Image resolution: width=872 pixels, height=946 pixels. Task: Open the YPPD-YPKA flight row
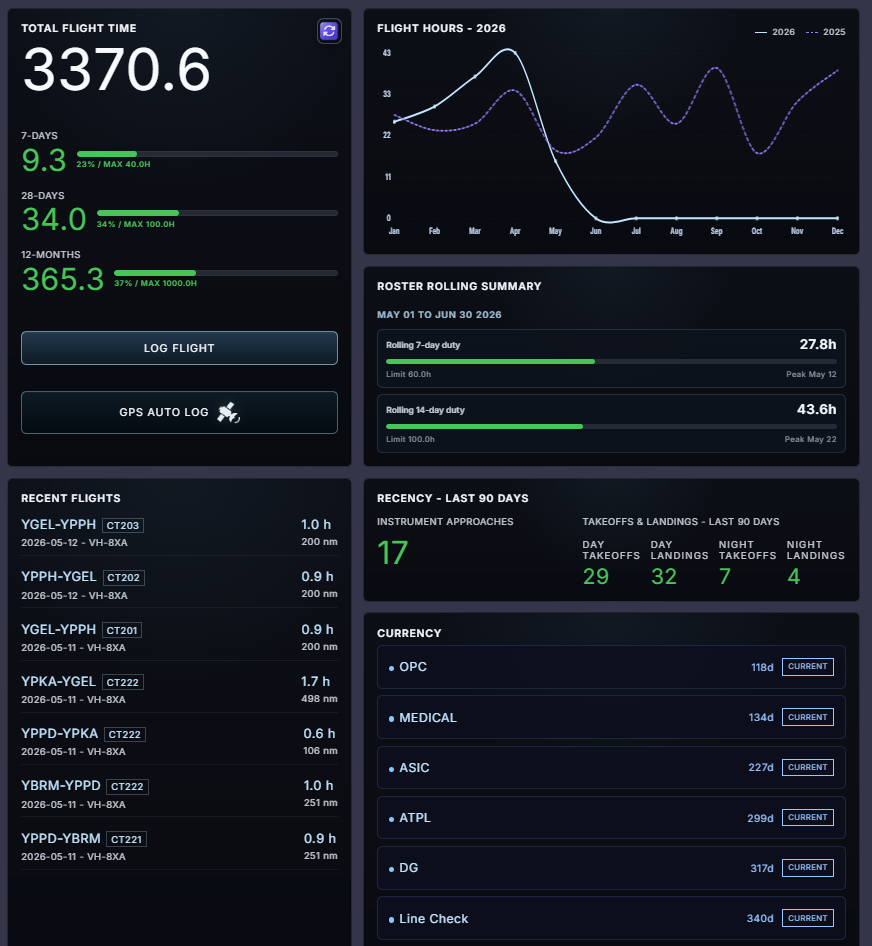(179, 741)
